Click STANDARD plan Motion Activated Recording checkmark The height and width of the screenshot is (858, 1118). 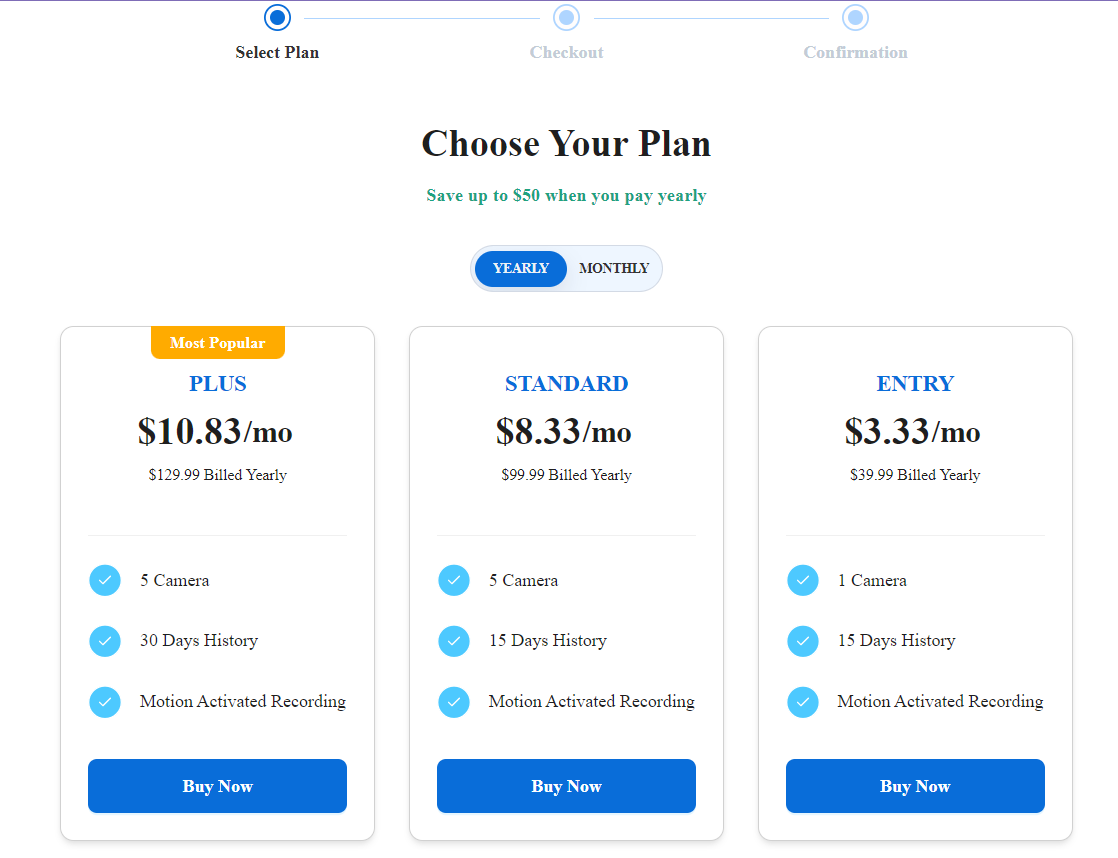click(x=454, y=702)
